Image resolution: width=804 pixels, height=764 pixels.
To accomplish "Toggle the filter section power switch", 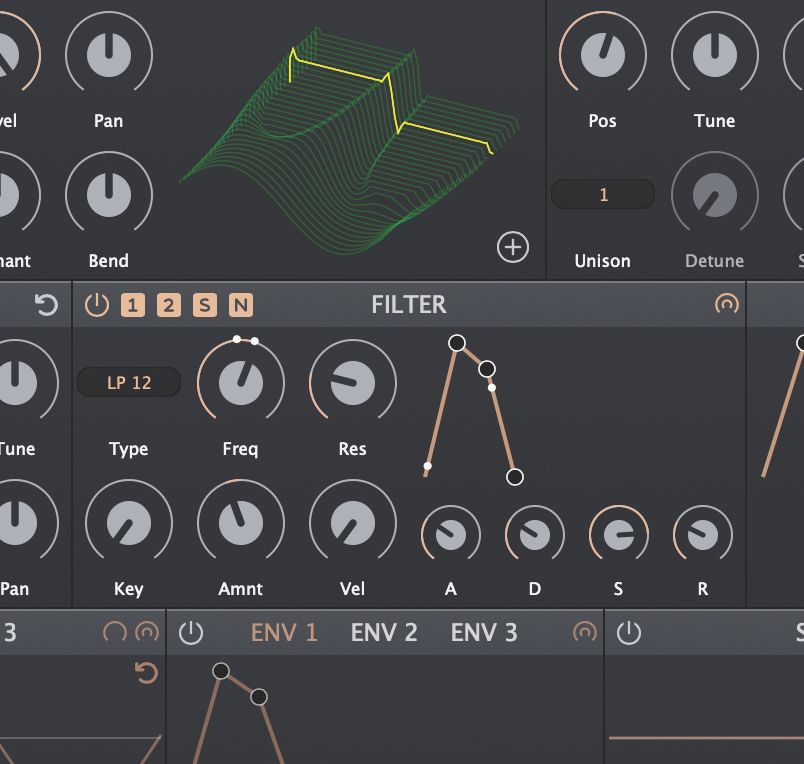I will tap(98, 305).
